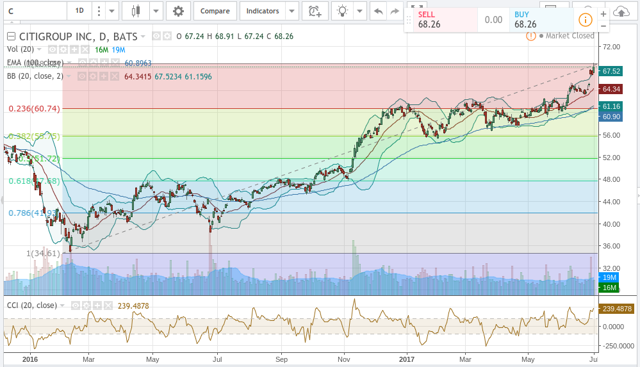This screenshot has width=640, height=367.
Task: Click the lightbulb ideas icon
Action: 342,11
